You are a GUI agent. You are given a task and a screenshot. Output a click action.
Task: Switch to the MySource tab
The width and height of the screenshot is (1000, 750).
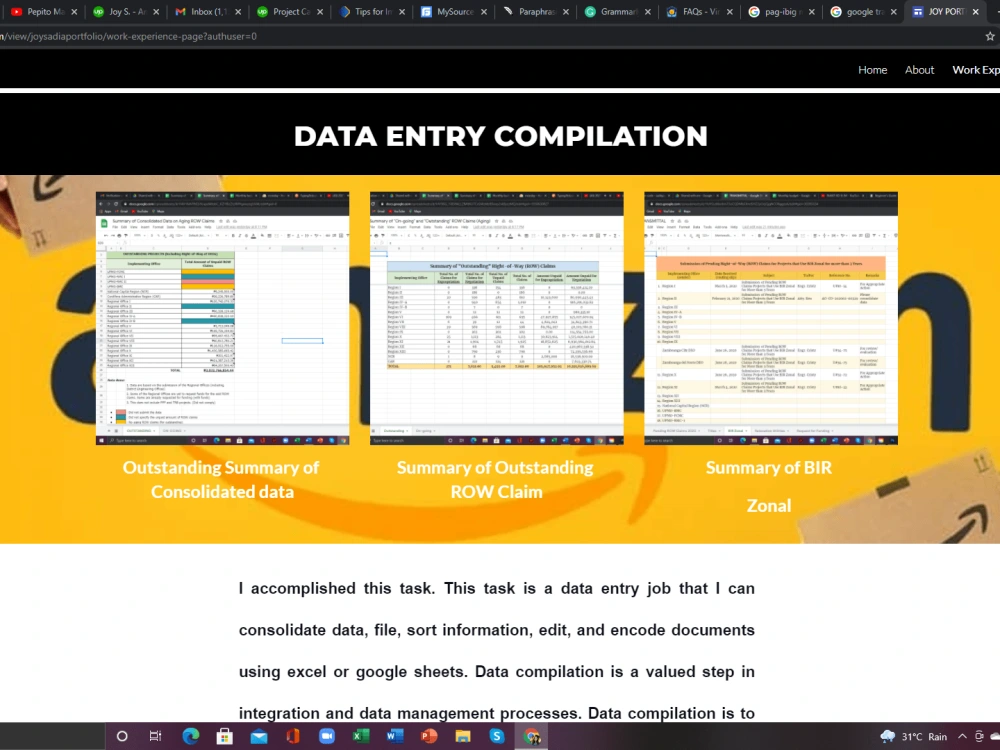(448, 11)
